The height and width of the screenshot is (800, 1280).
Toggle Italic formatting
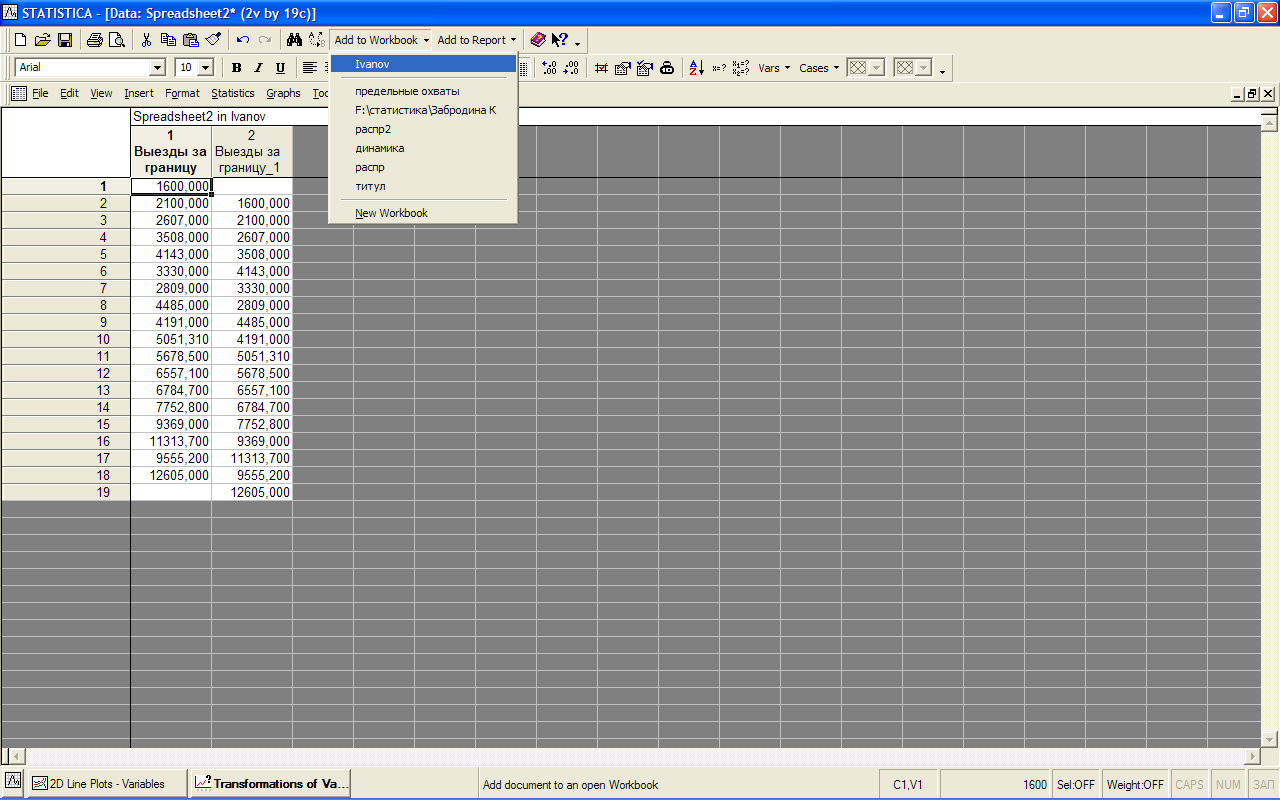point(258,68)
